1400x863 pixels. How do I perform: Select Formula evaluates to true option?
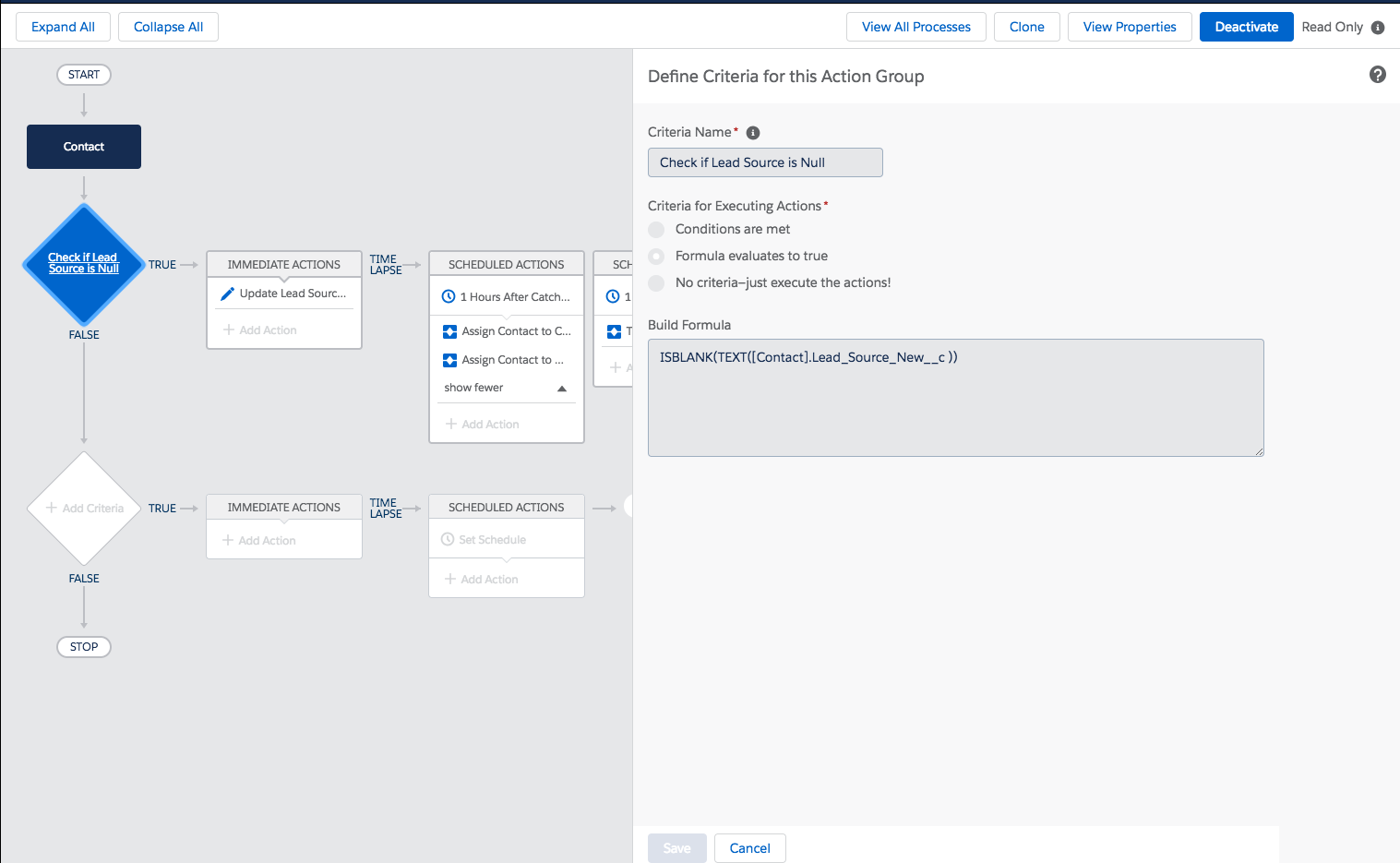click(x=656, y=257)
